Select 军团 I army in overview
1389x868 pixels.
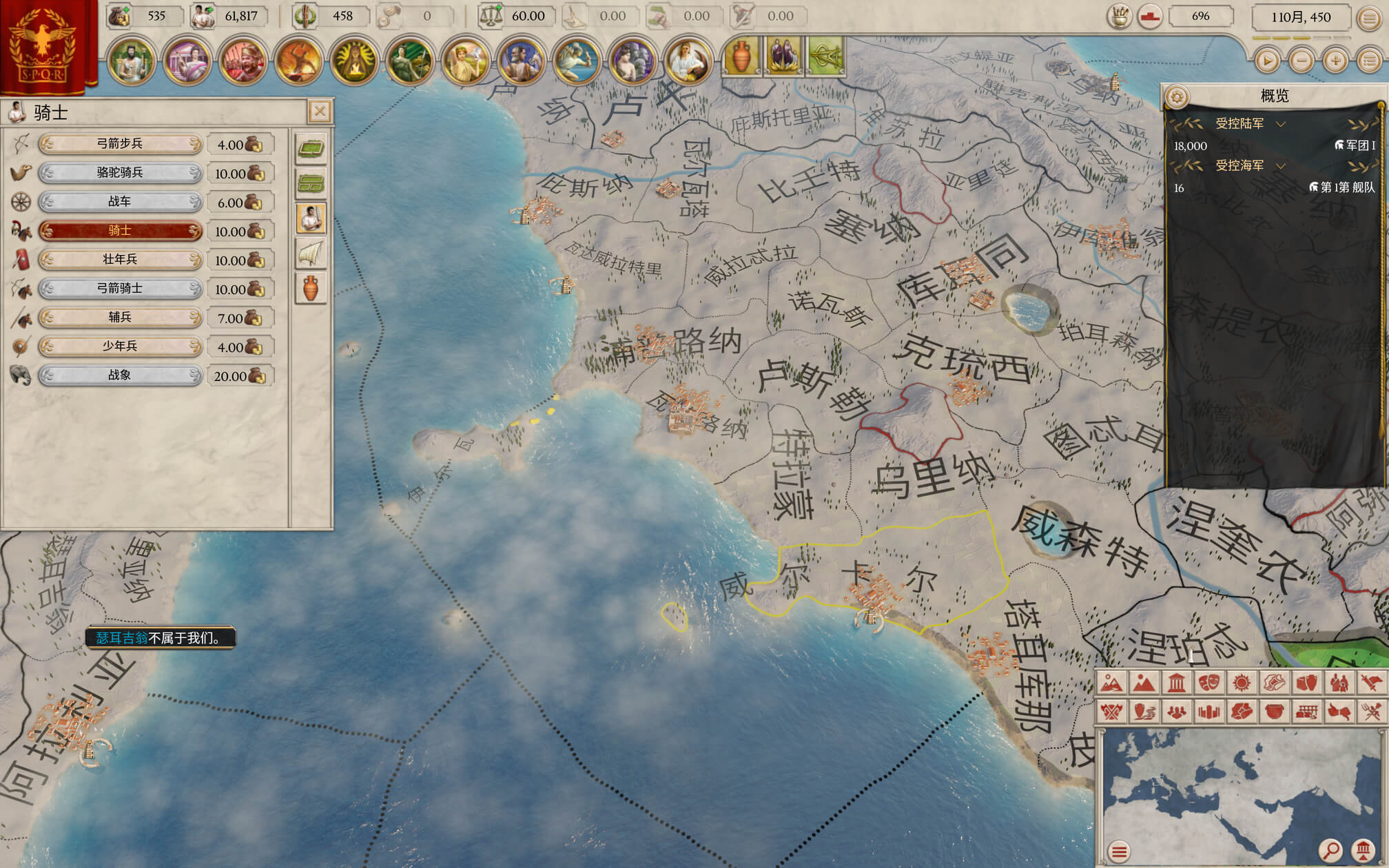point(1355,145)
